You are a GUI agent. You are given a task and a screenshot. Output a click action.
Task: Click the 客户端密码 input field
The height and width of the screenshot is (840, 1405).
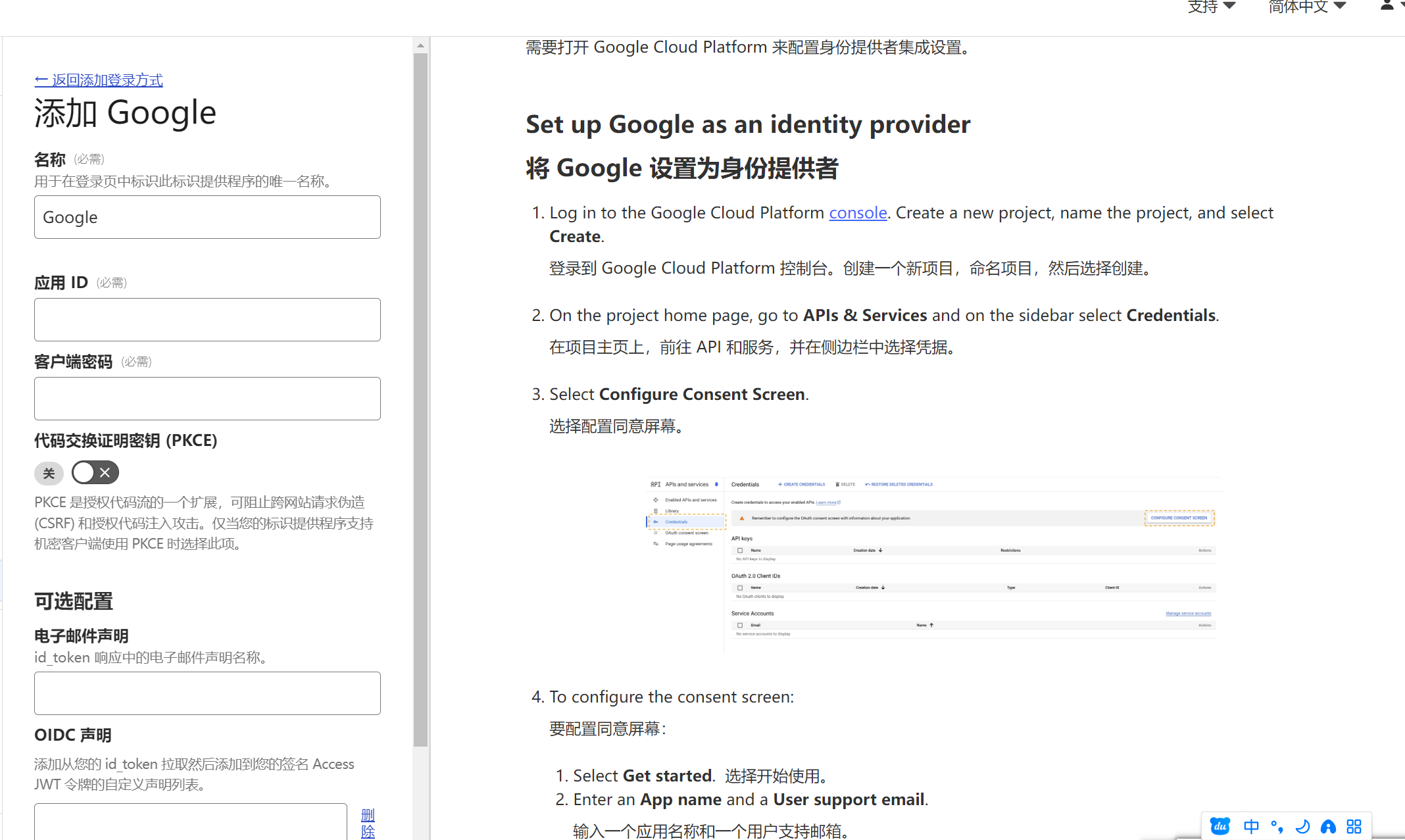point(207,399)
